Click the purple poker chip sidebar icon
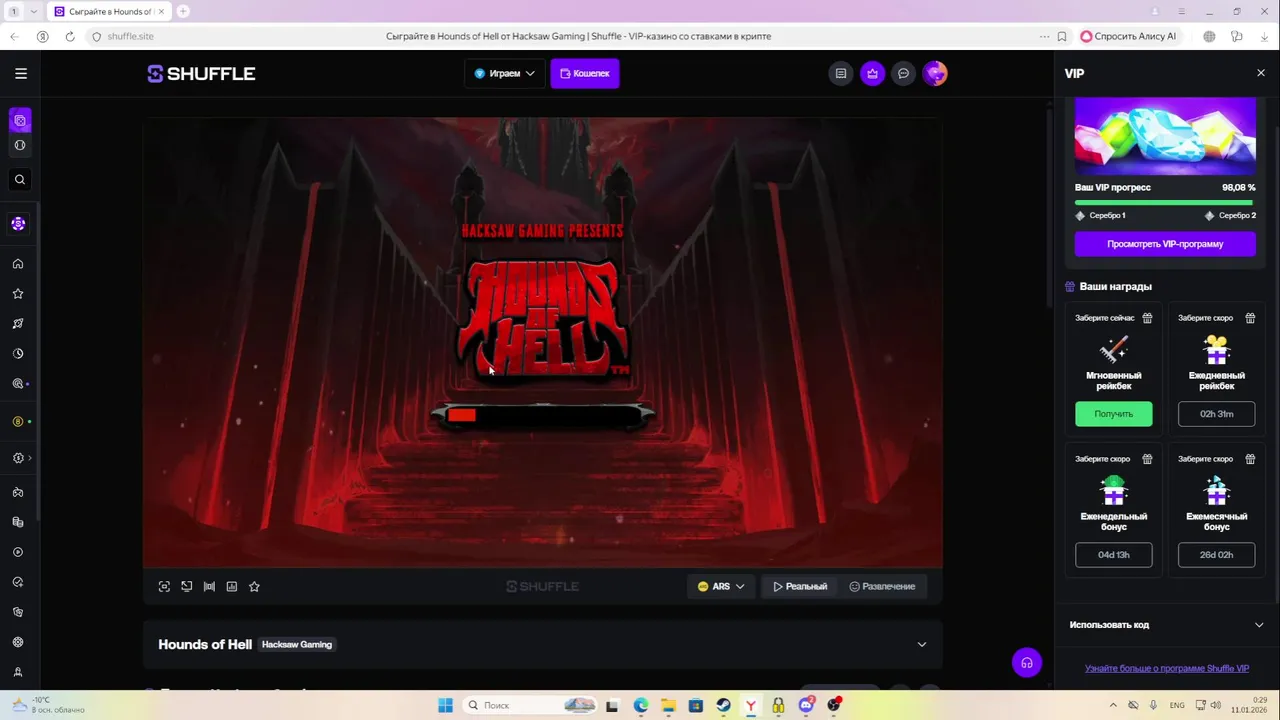 pyautogui.click(x=18, y=224)
